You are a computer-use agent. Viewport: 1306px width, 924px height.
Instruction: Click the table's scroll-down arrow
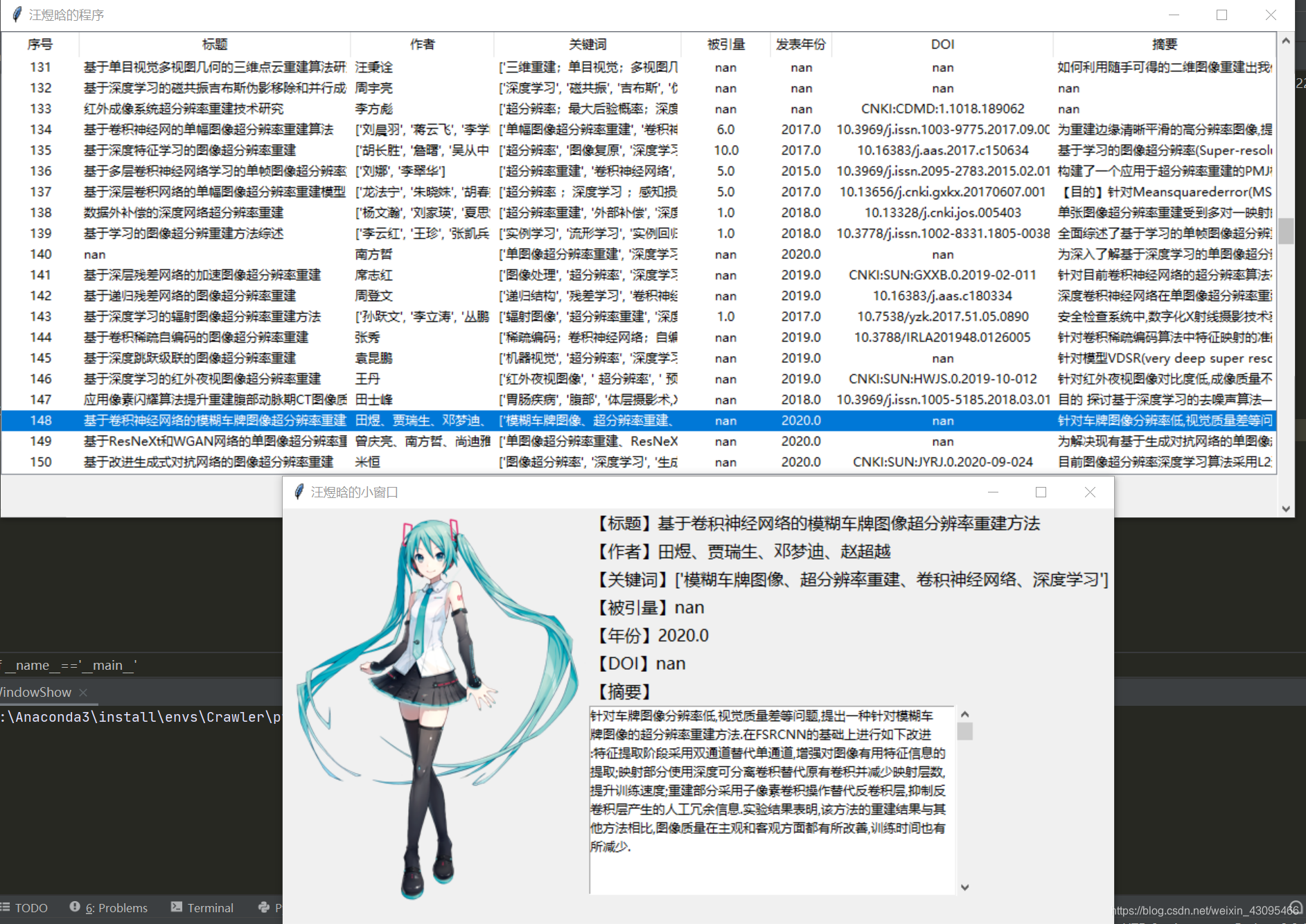pyautogui.click(x=1286, y=508)
